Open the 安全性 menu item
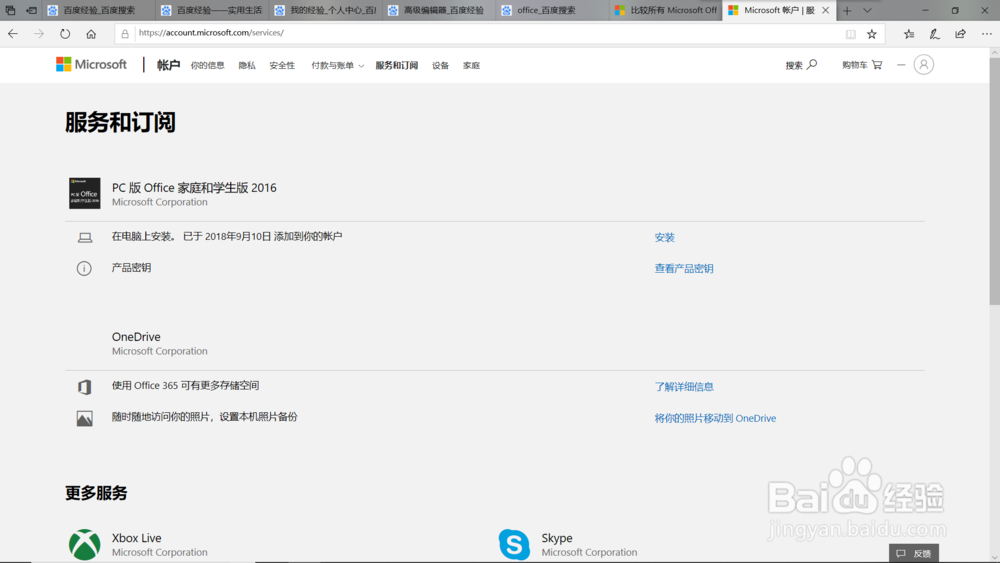Image resolution: width=1000 pixels, height=563 pixels. click(282, 66)
